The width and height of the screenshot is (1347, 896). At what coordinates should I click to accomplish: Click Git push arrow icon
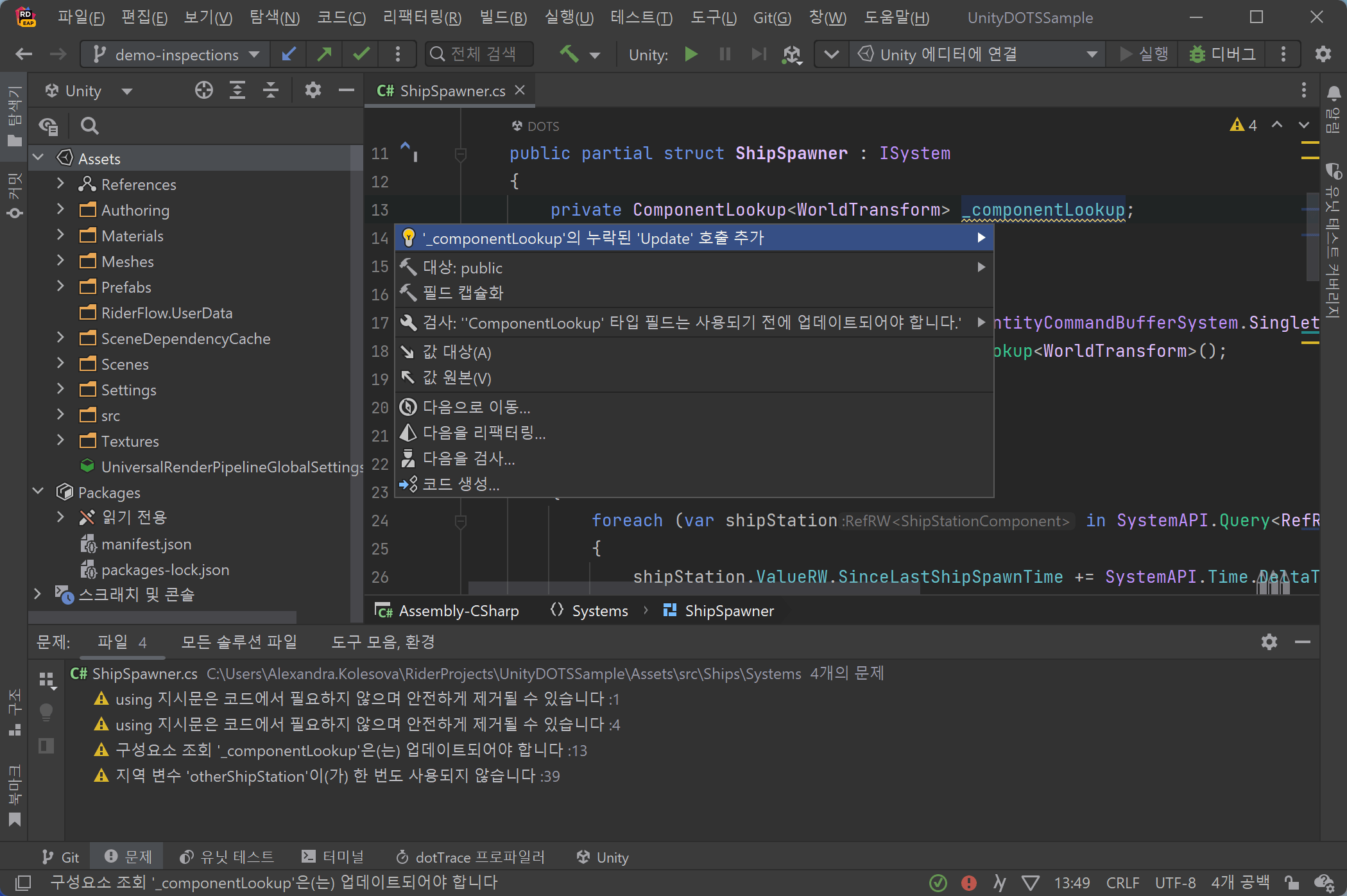(325, 55)
